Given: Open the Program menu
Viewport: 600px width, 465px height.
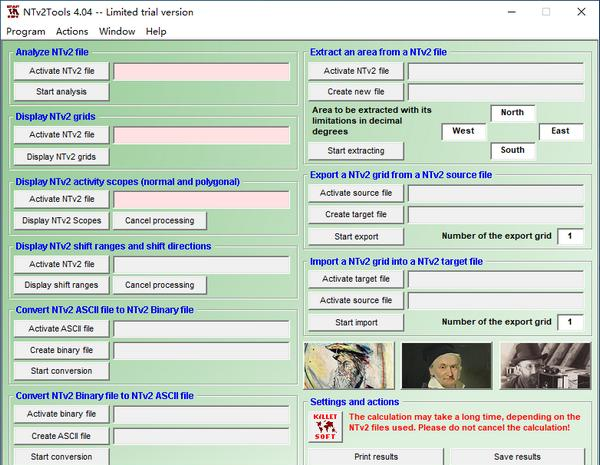Looking at the screenshot, I should (26, 31).
